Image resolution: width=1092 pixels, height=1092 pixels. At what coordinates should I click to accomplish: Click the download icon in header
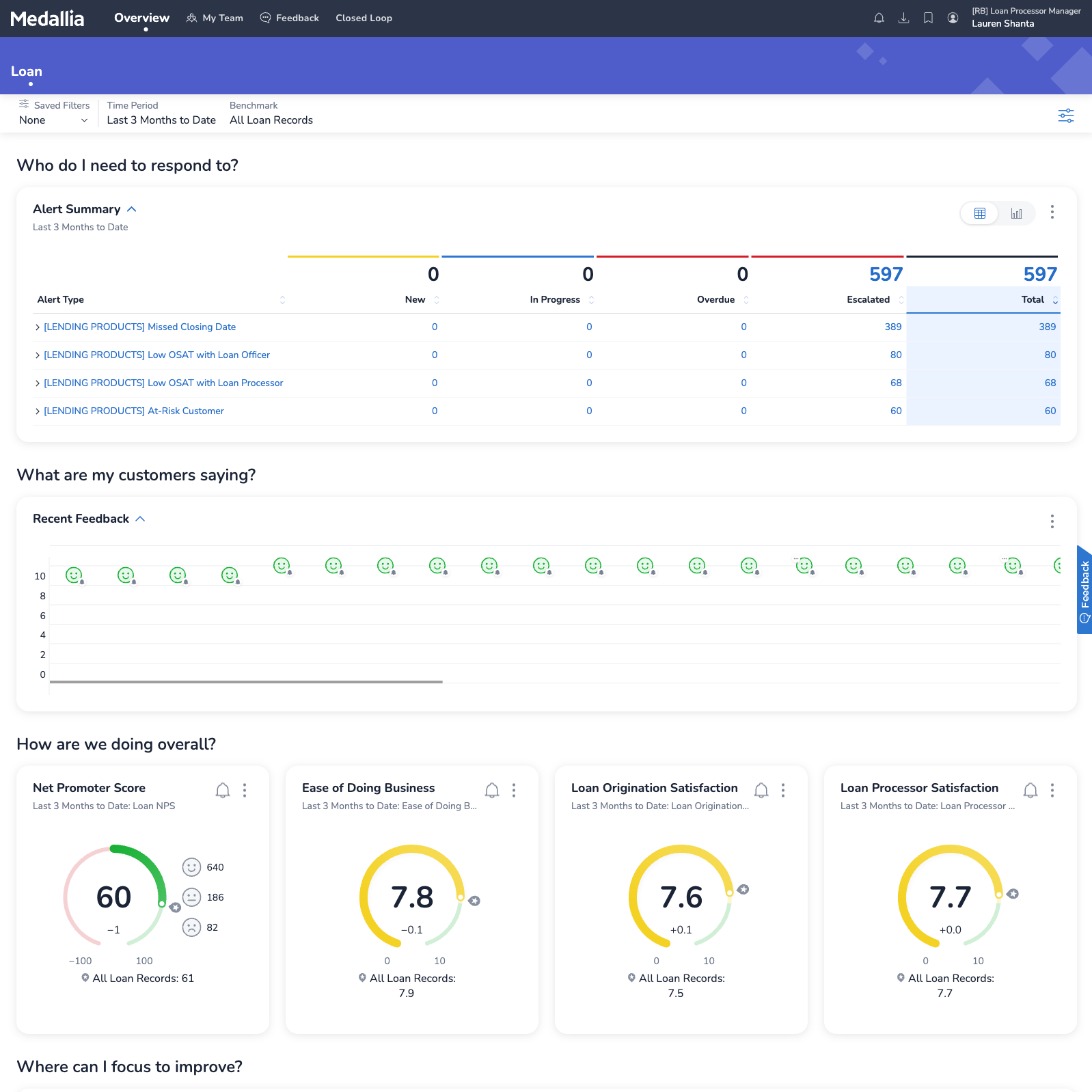(903, 18)
